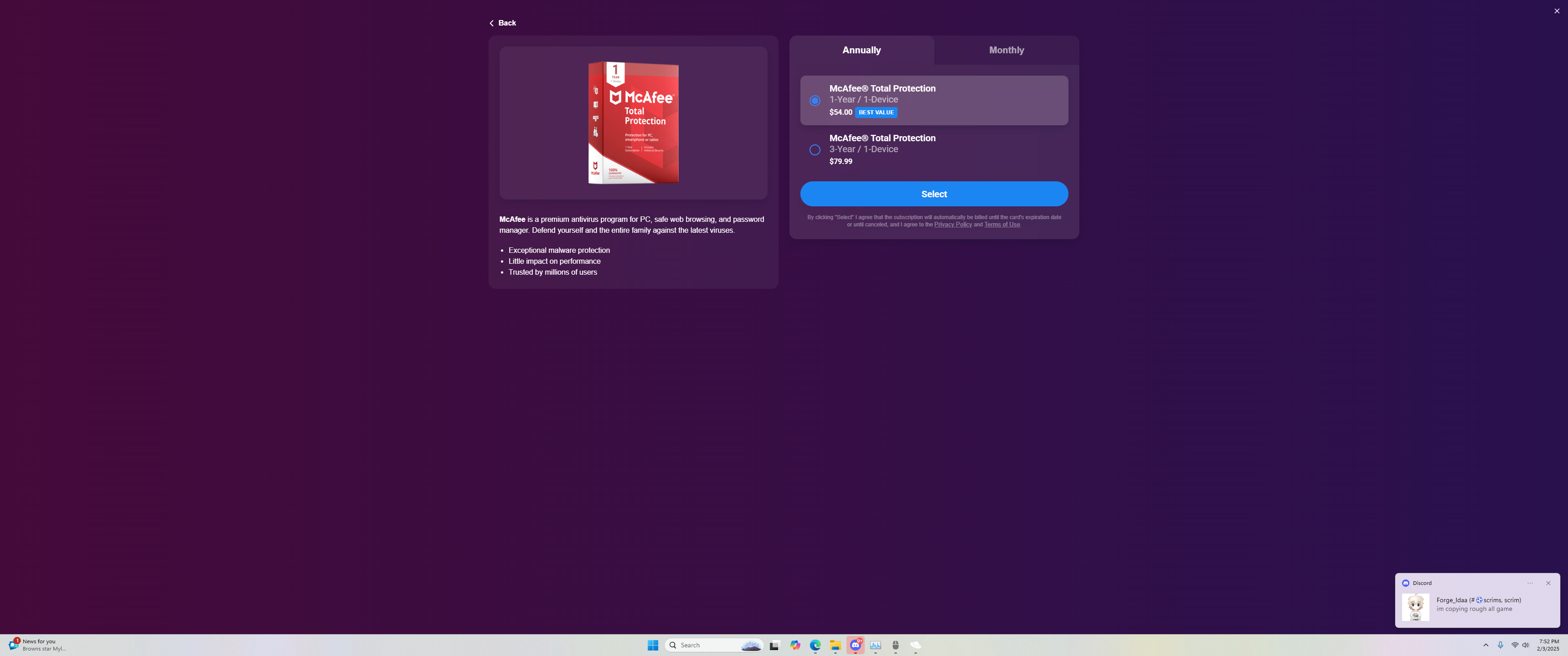
Task: Click 'Exceptional malware protection' bullet
Action: click(x=559, y=250)
